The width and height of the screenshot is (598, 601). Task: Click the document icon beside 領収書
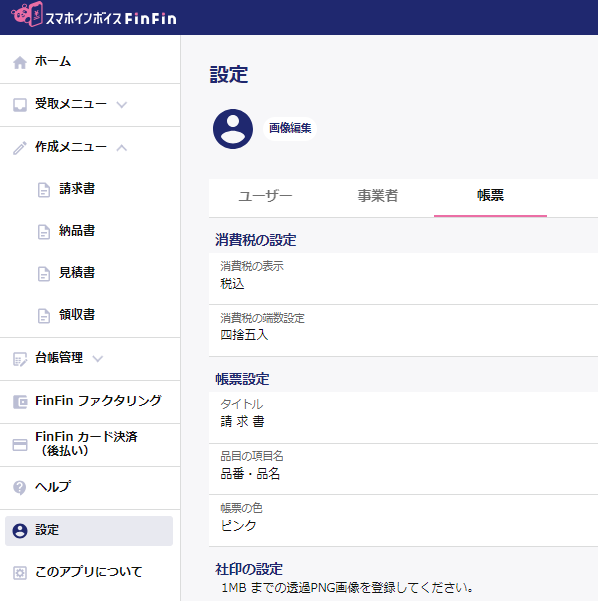[44, 316]
